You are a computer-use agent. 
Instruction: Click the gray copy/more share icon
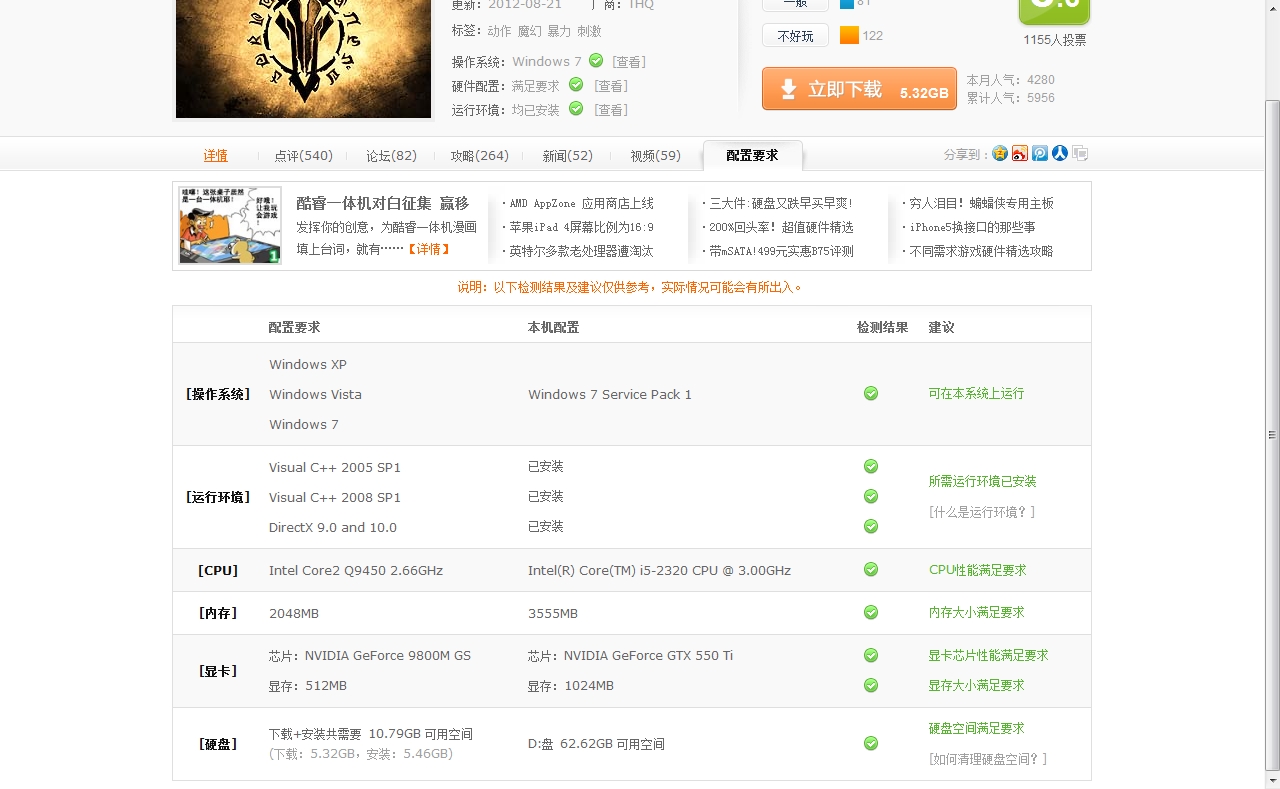tap(1080, 154)
